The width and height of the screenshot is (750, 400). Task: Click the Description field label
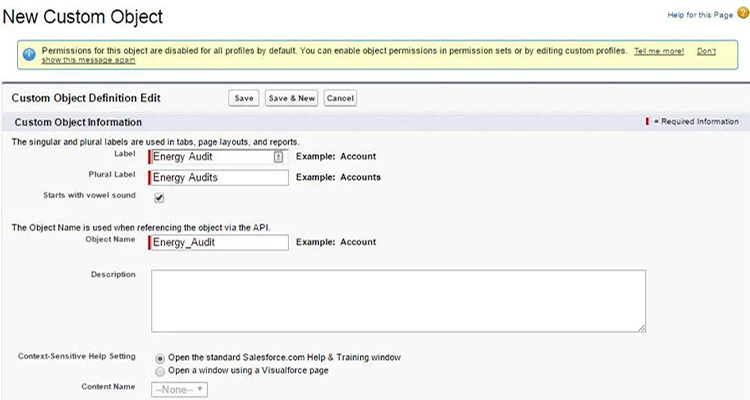113,275
